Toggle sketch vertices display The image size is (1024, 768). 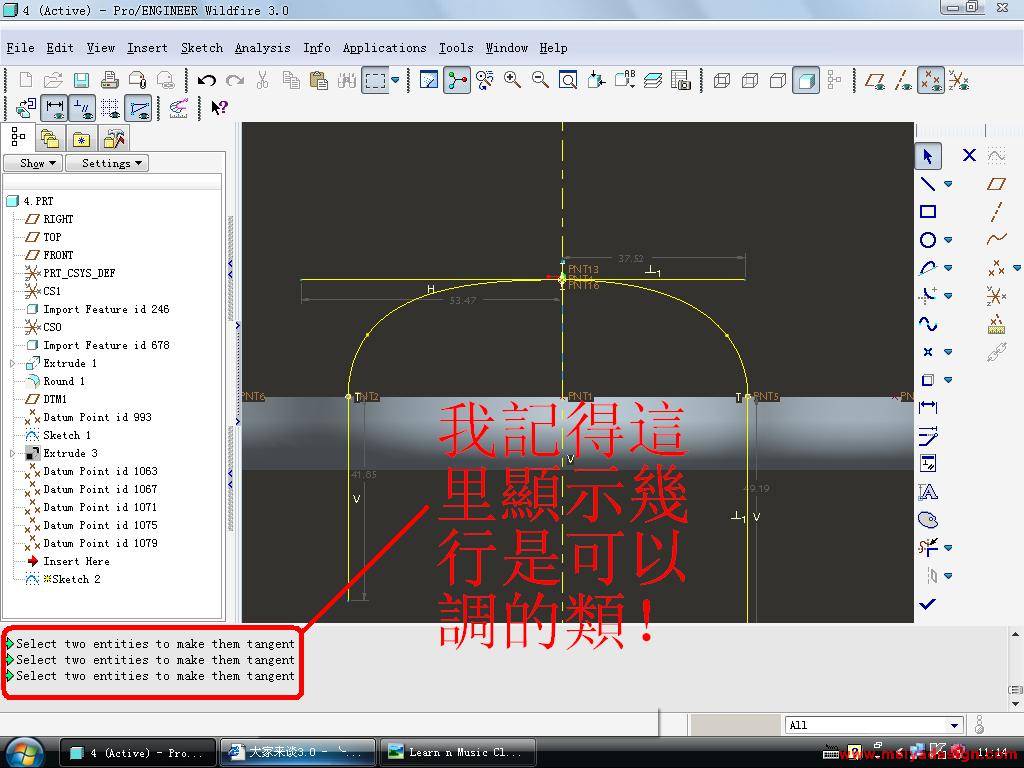(139, 108)
